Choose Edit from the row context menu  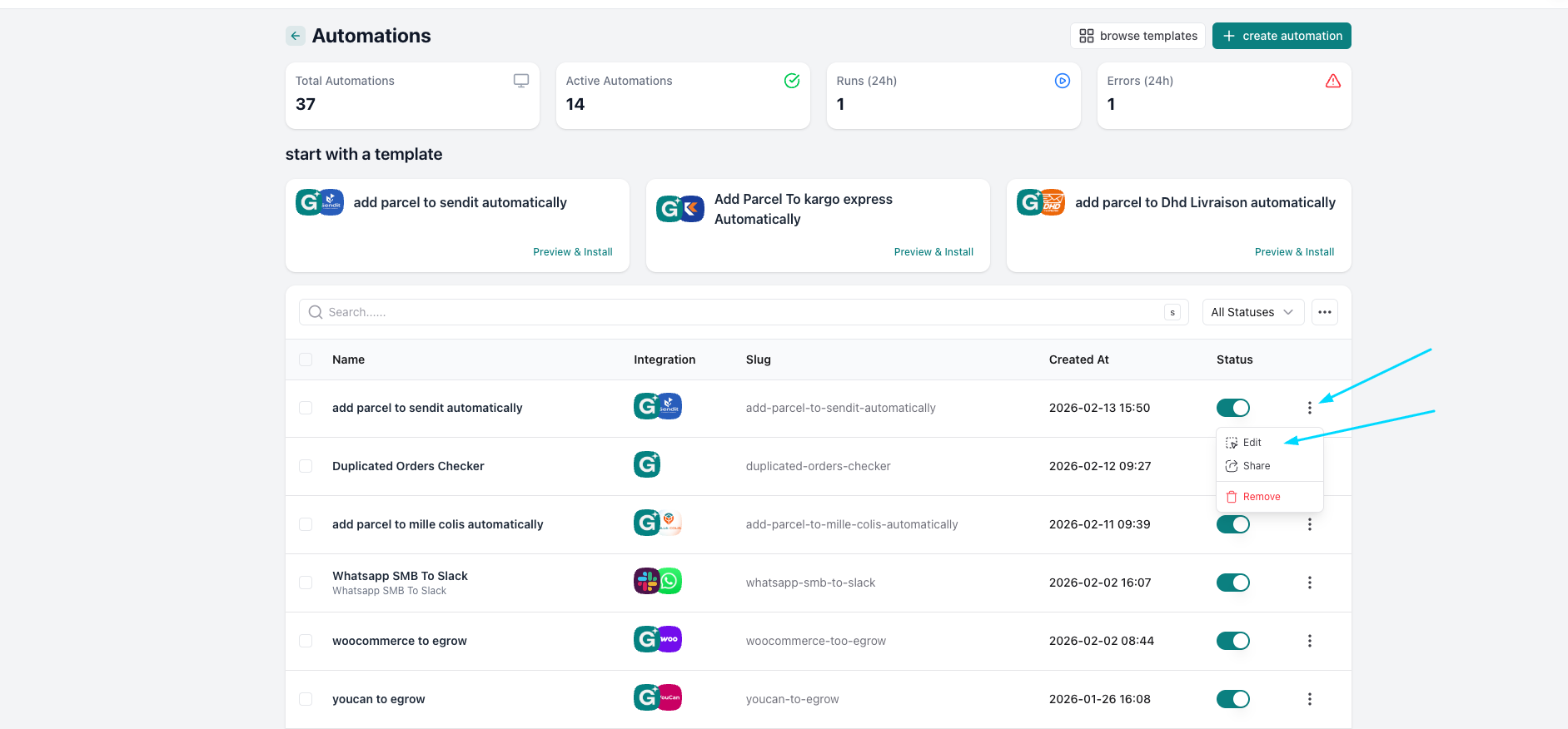click(1252, 443)
